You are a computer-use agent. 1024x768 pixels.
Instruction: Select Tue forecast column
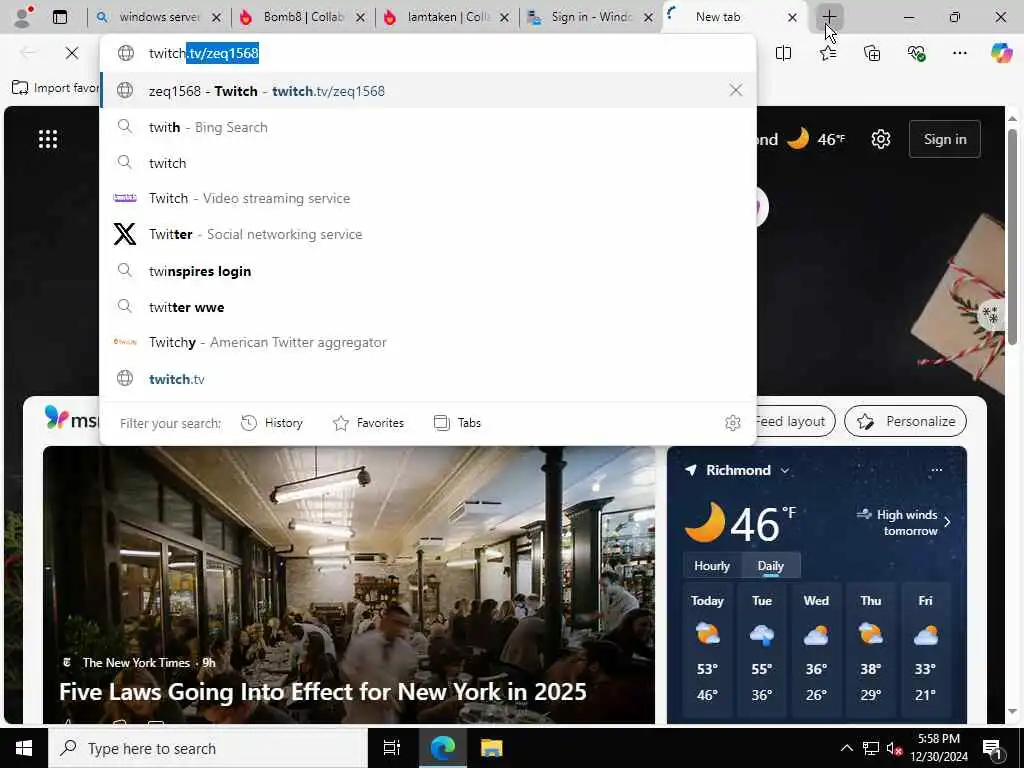pos(761,650)
